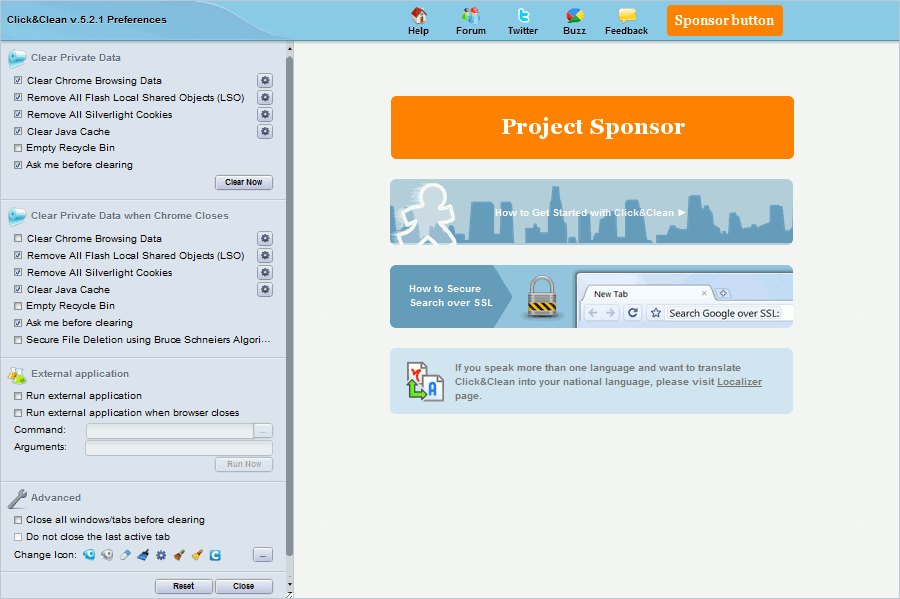Toggle upper Ask me before clearing checkbox
The image size is (900, 599).
point(18,165)
